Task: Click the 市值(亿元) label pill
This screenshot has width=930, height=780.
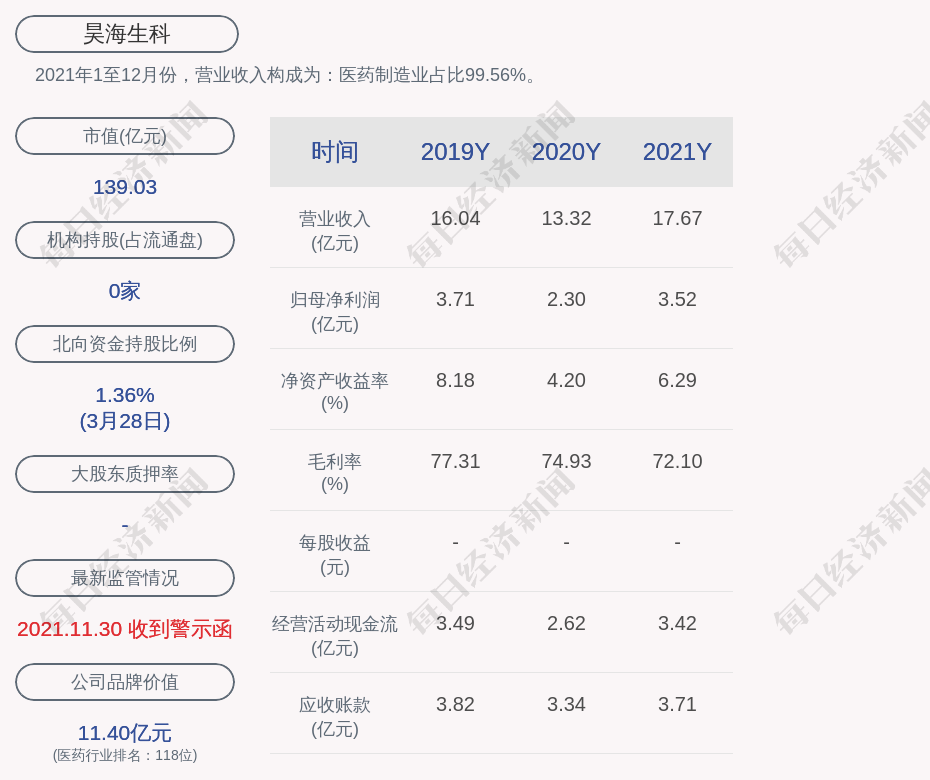Action: (x=125, y=136)
